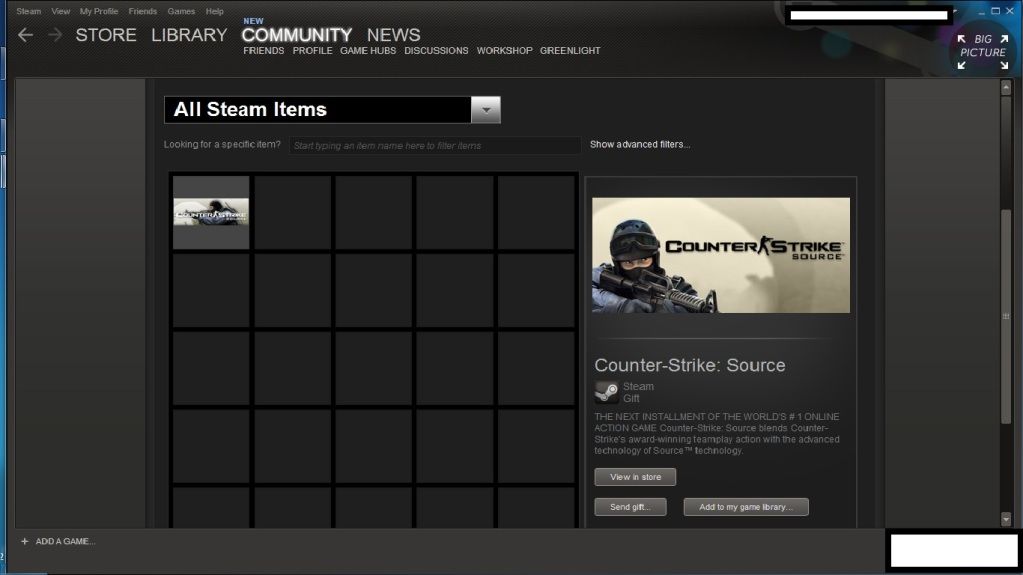Click the page scrollbar down arrow
The width and height of the screenshot is (1023, 575).
[1006, 520]
